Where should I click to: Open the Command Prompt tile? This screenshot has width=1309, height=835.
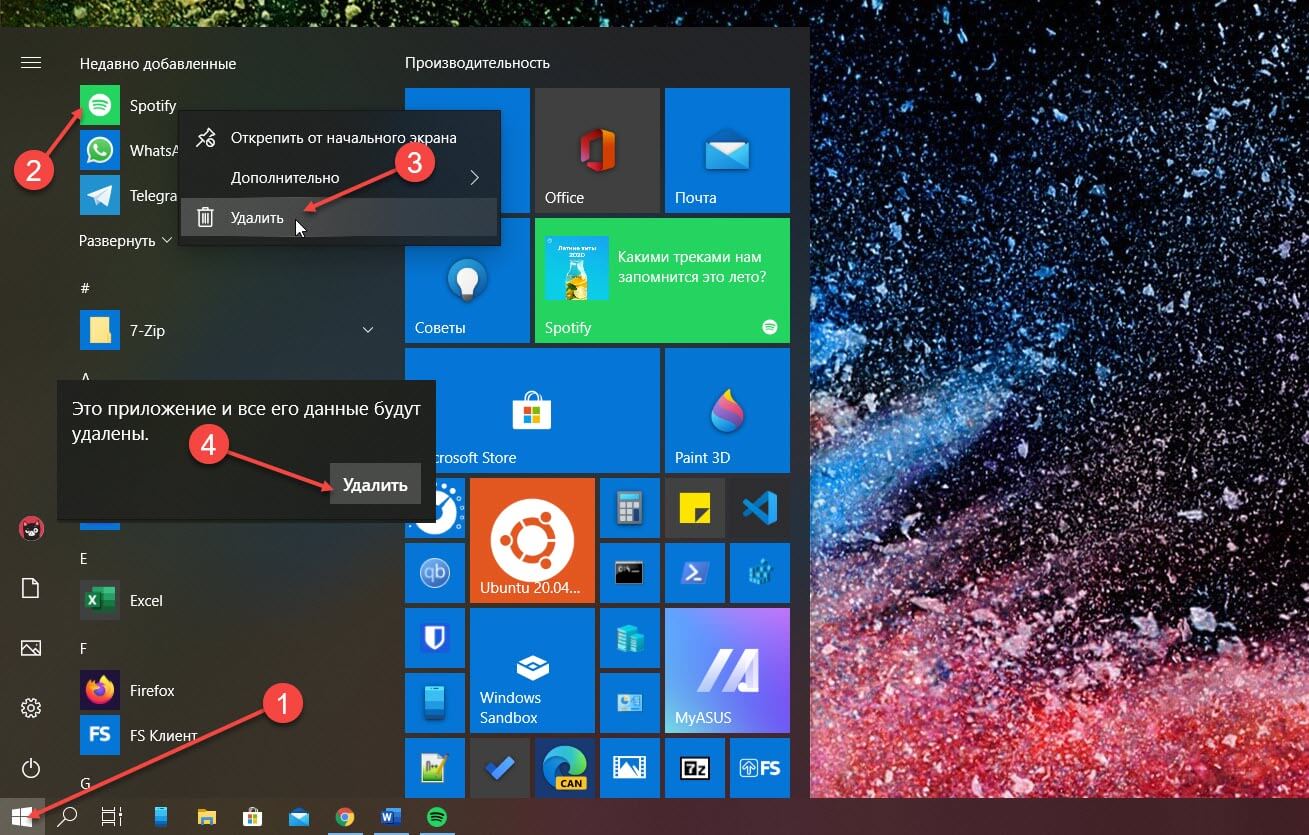point(630,573)
